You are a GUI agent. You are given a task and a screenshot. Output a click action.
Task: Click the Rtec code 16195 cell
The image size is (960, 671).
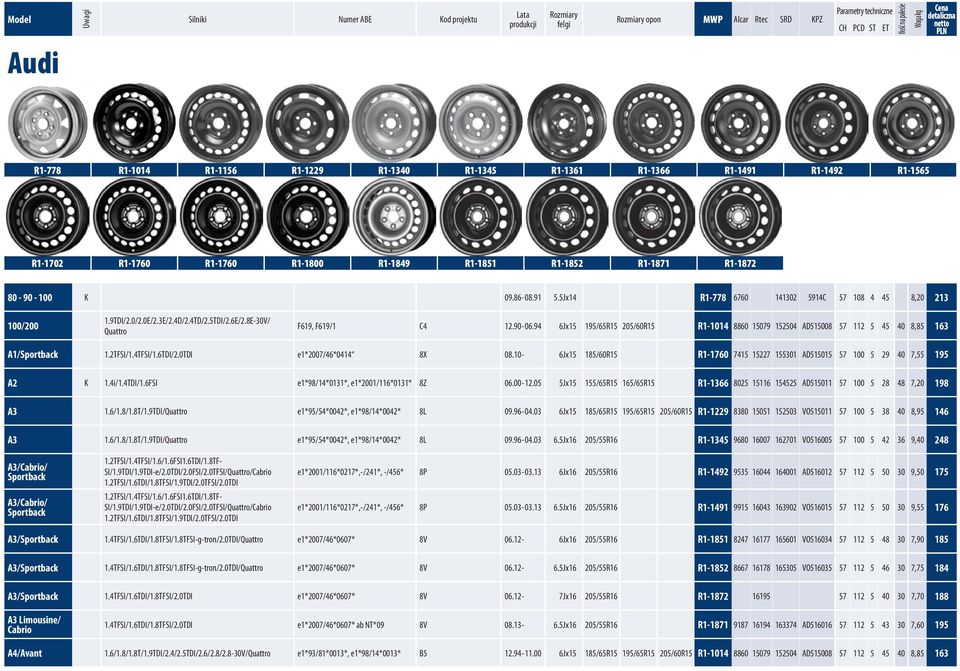click(x=761, y=596)
